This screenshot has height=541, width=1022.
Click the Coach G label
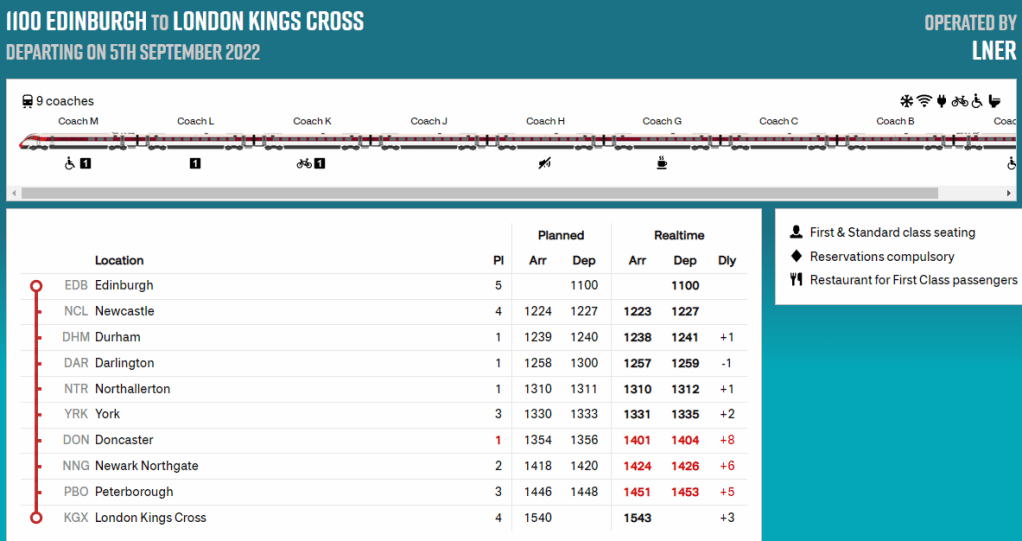coord(662,121)
